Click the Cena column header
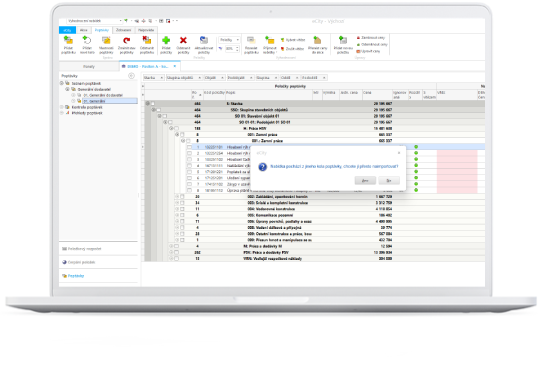Image resolution: width=540 pixels, height=375 pixels. pos(377,95)
